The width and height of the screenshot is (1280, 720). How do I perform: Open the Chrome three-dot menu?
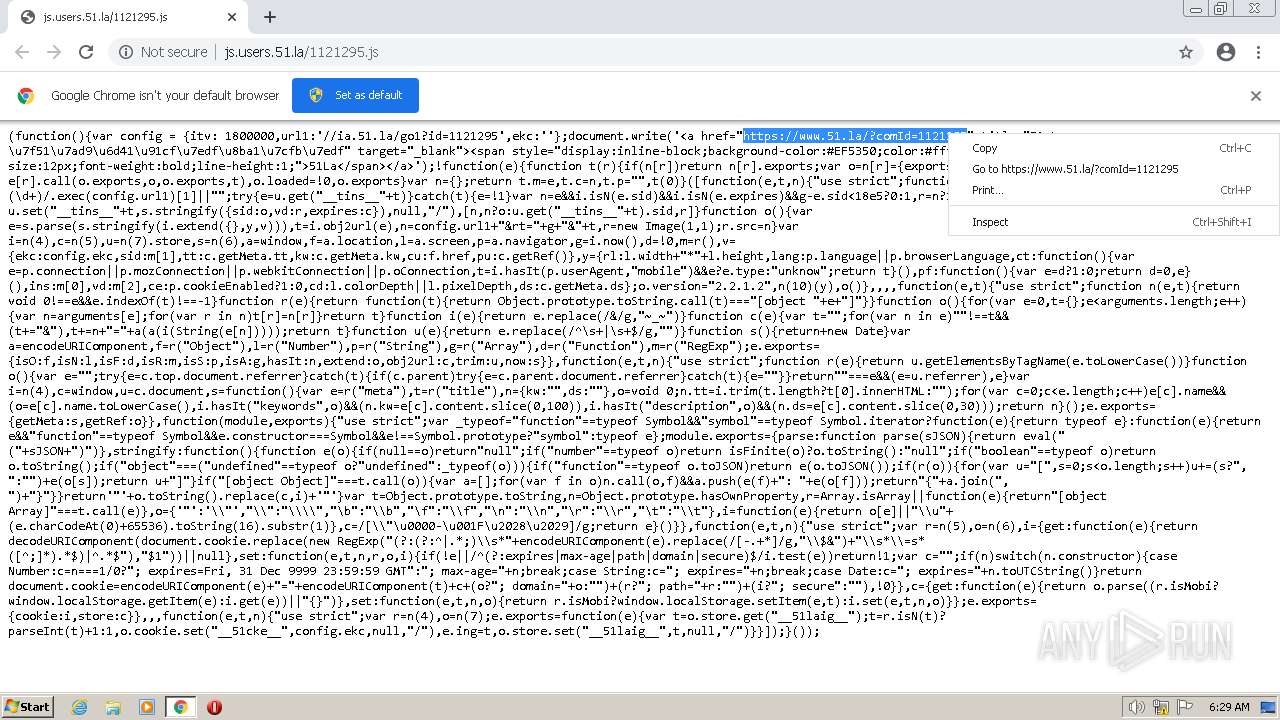point(1258,52)
